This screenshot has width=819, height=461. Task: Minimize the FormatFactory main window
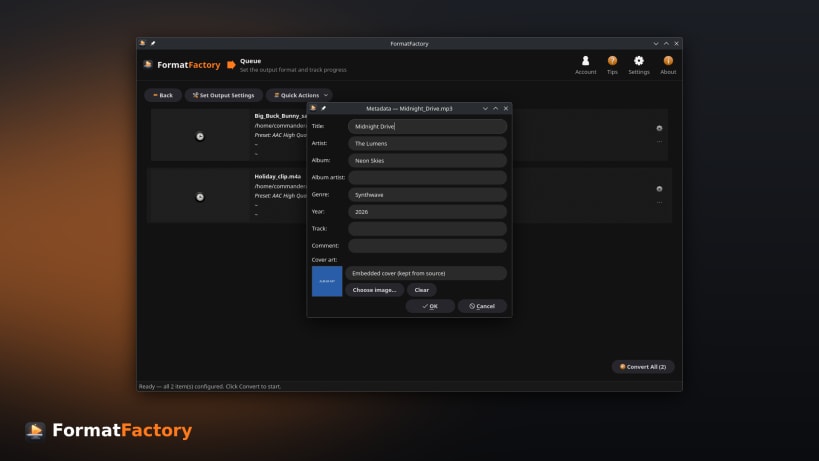pyautogui.click(x=656, y=43)
